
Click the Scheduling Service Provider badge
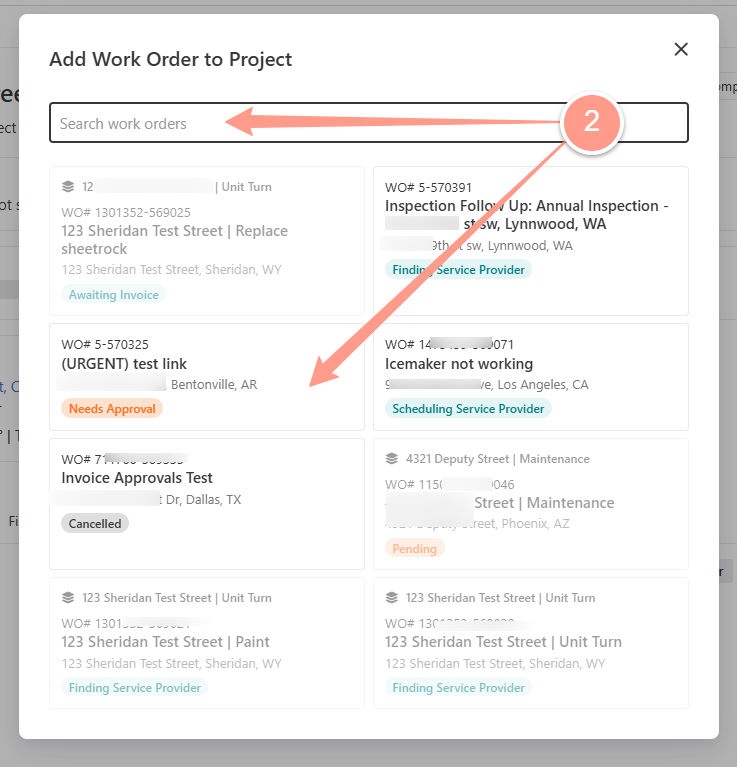click(x=468, y=408)
